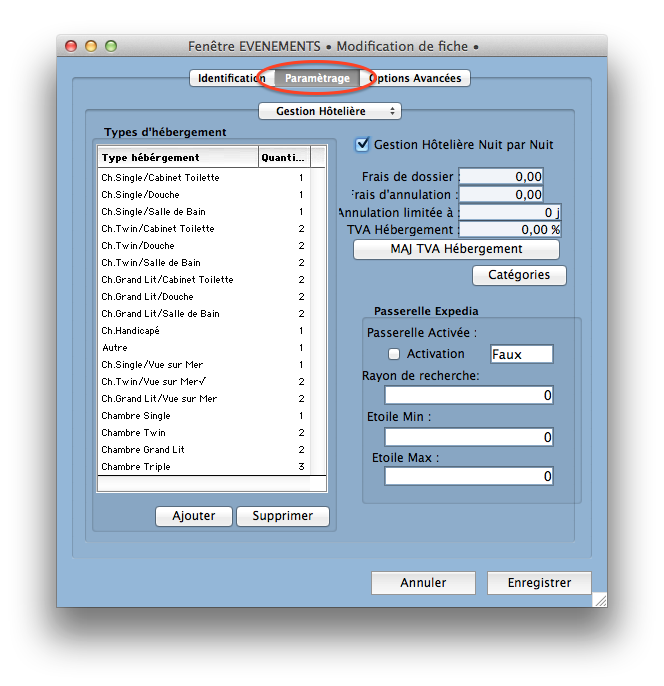Open the Gestion Hôtelière dropdown
The width and height of the screenshot is (664, 686).
[x=330, y=111]
